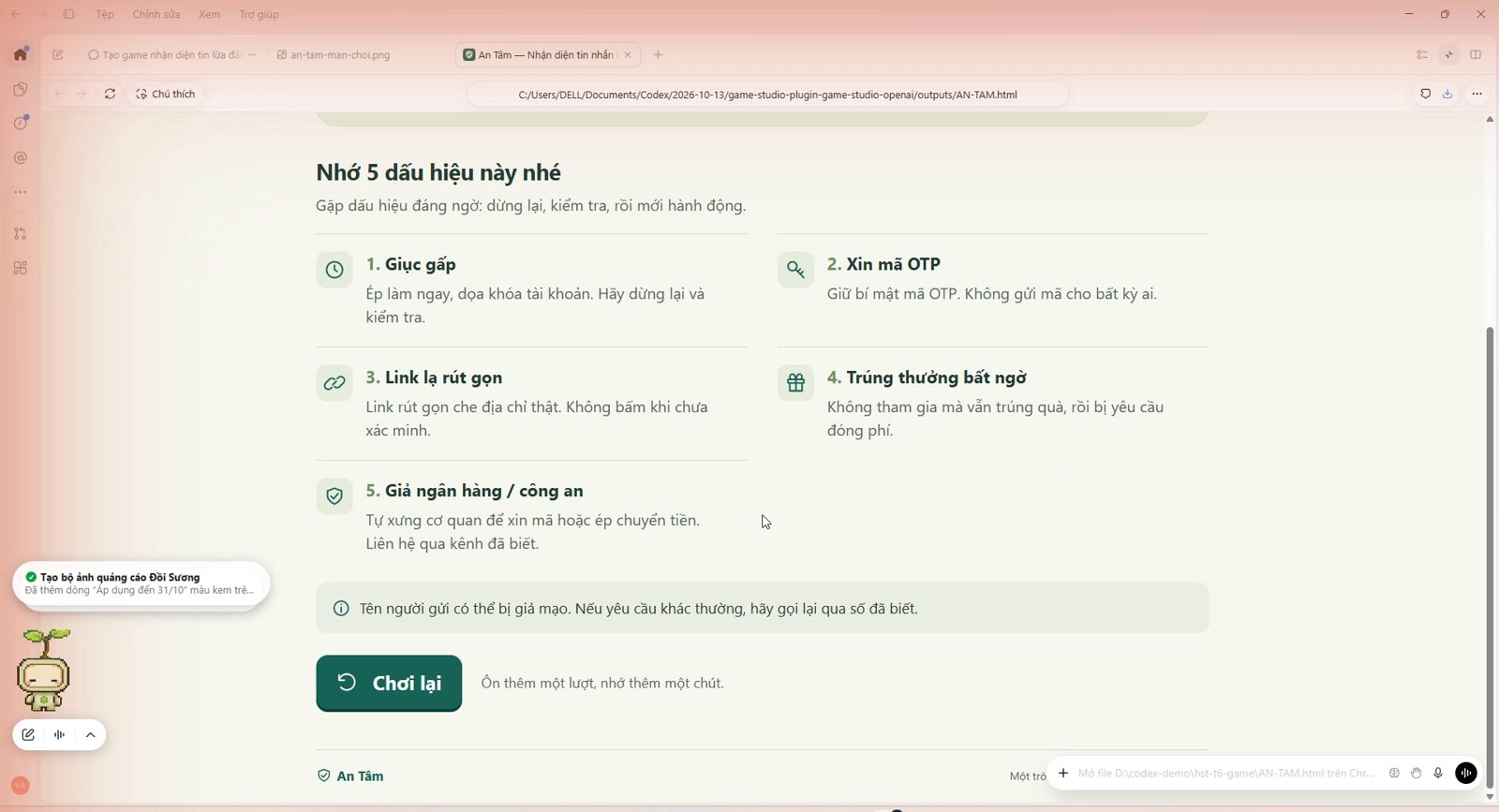Image resolution: width=1499 pixels, height=812 pixels.
Task: Click the chain link icon beside Link lạ rút gọn
Action: point(334,383)
